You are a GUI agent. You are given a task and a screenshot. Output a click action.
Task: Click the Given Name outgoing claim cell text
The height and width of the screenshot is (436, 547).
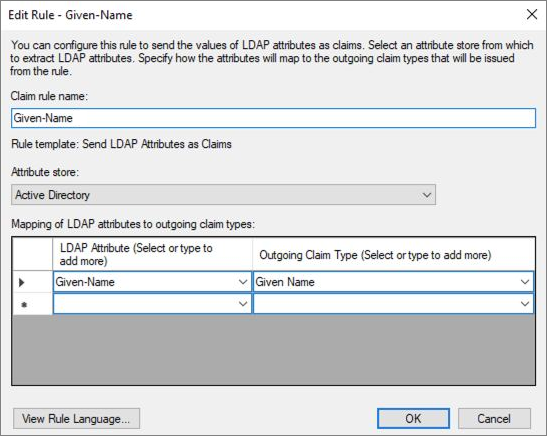click(x=285, y=282)
